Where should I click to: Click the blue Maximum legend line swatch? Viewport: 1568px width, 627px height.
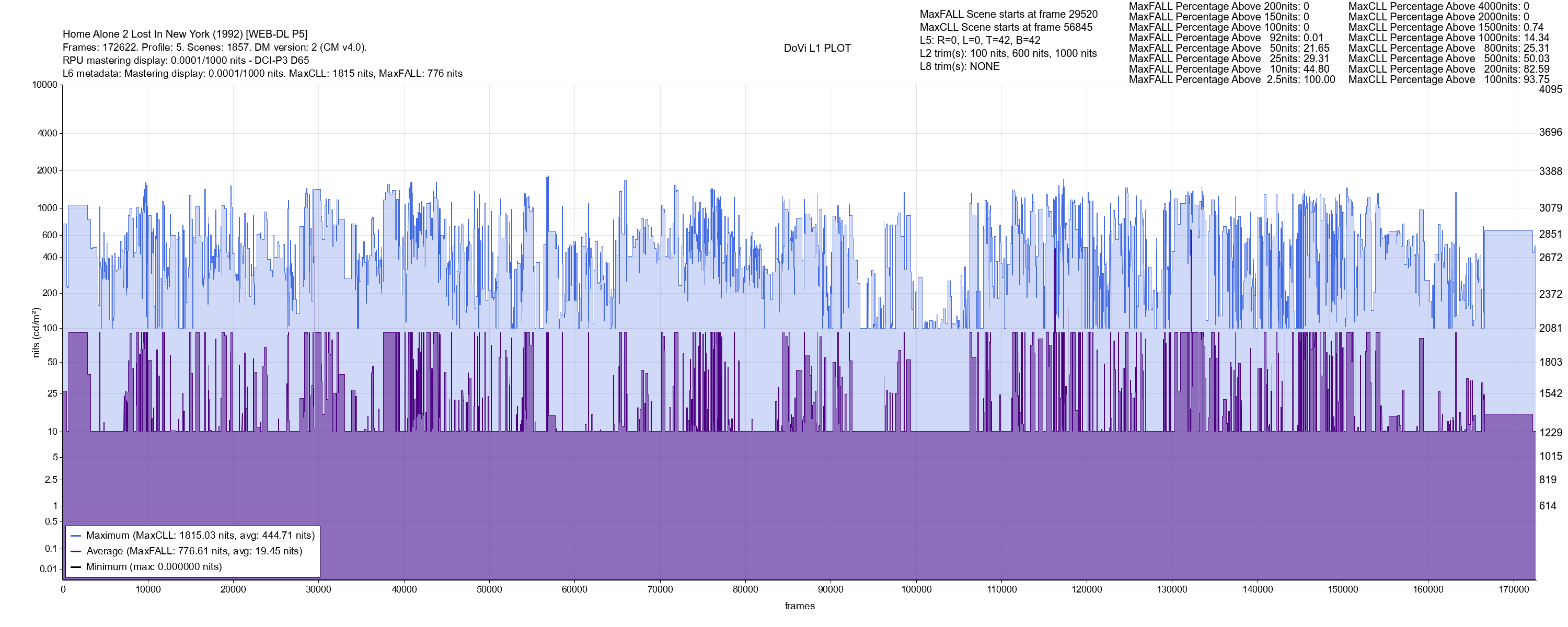tap(76, 536)
